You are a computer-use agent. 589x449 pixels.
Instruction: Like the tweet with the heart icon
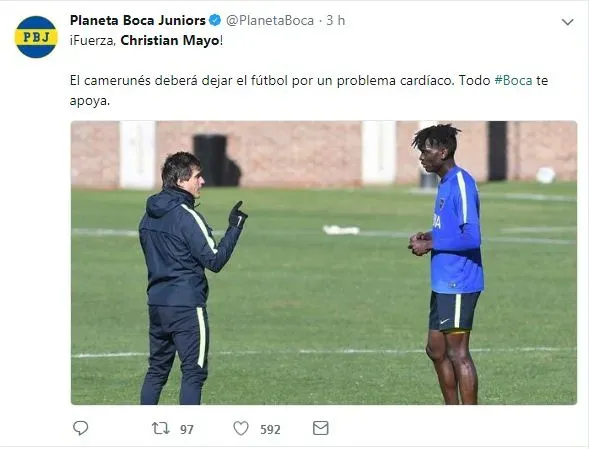coord(241,428)
